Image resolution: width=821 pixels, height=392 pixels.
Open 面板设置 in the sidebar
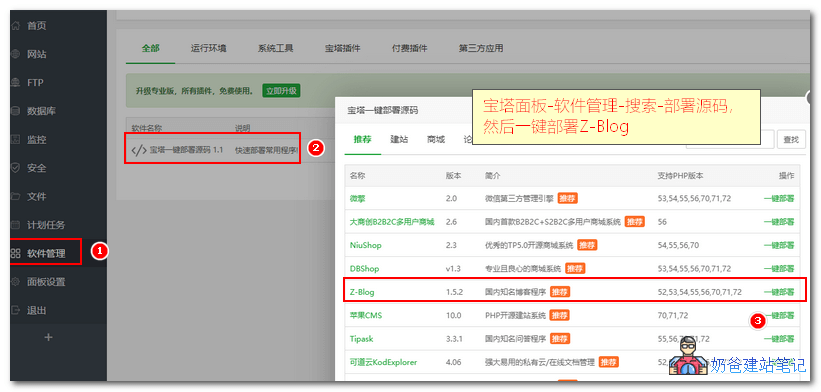click(46, 282)
